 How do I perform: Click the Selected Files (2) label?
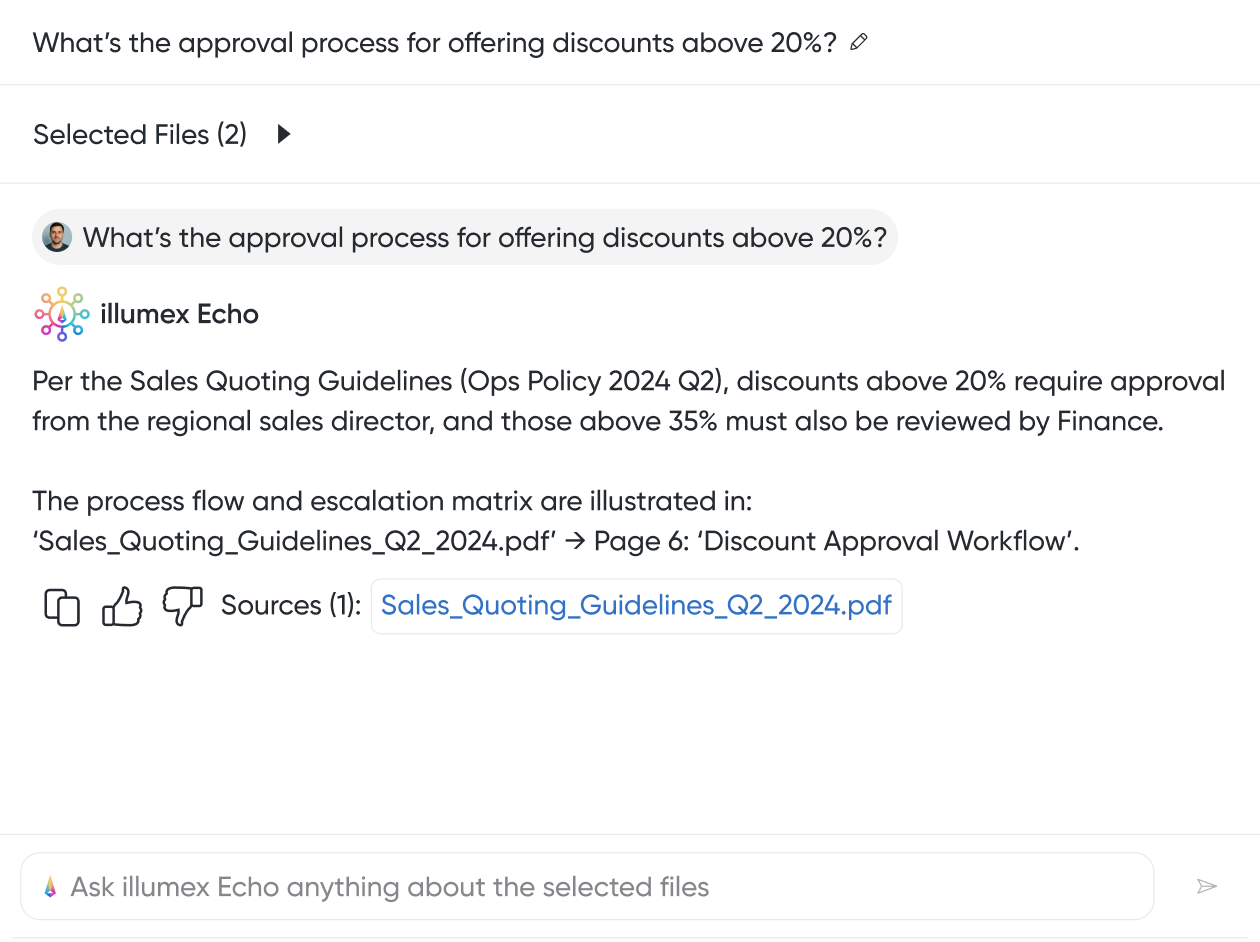[139, 134]
